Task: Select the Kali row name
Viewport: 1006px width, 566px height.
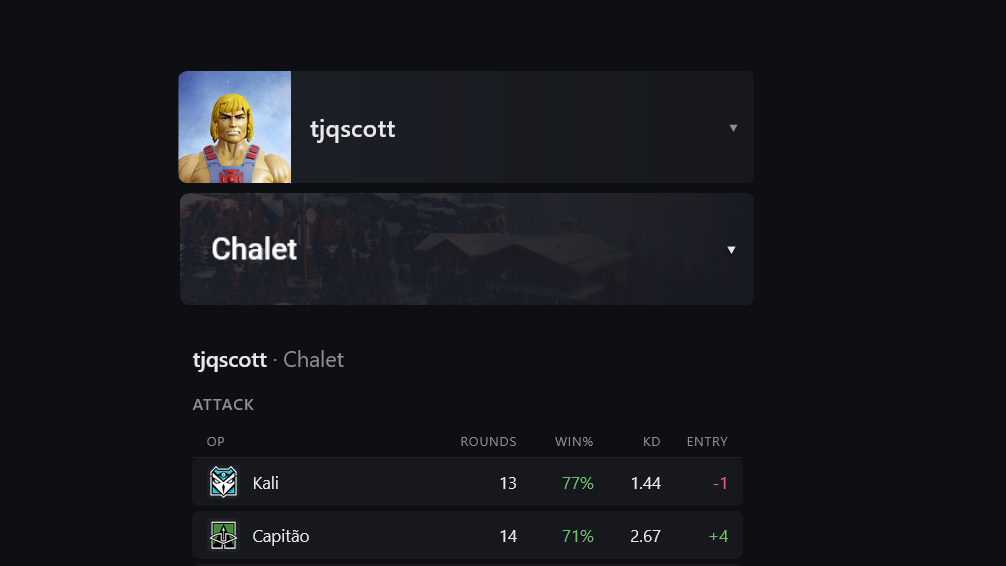Action: point(266,483)
